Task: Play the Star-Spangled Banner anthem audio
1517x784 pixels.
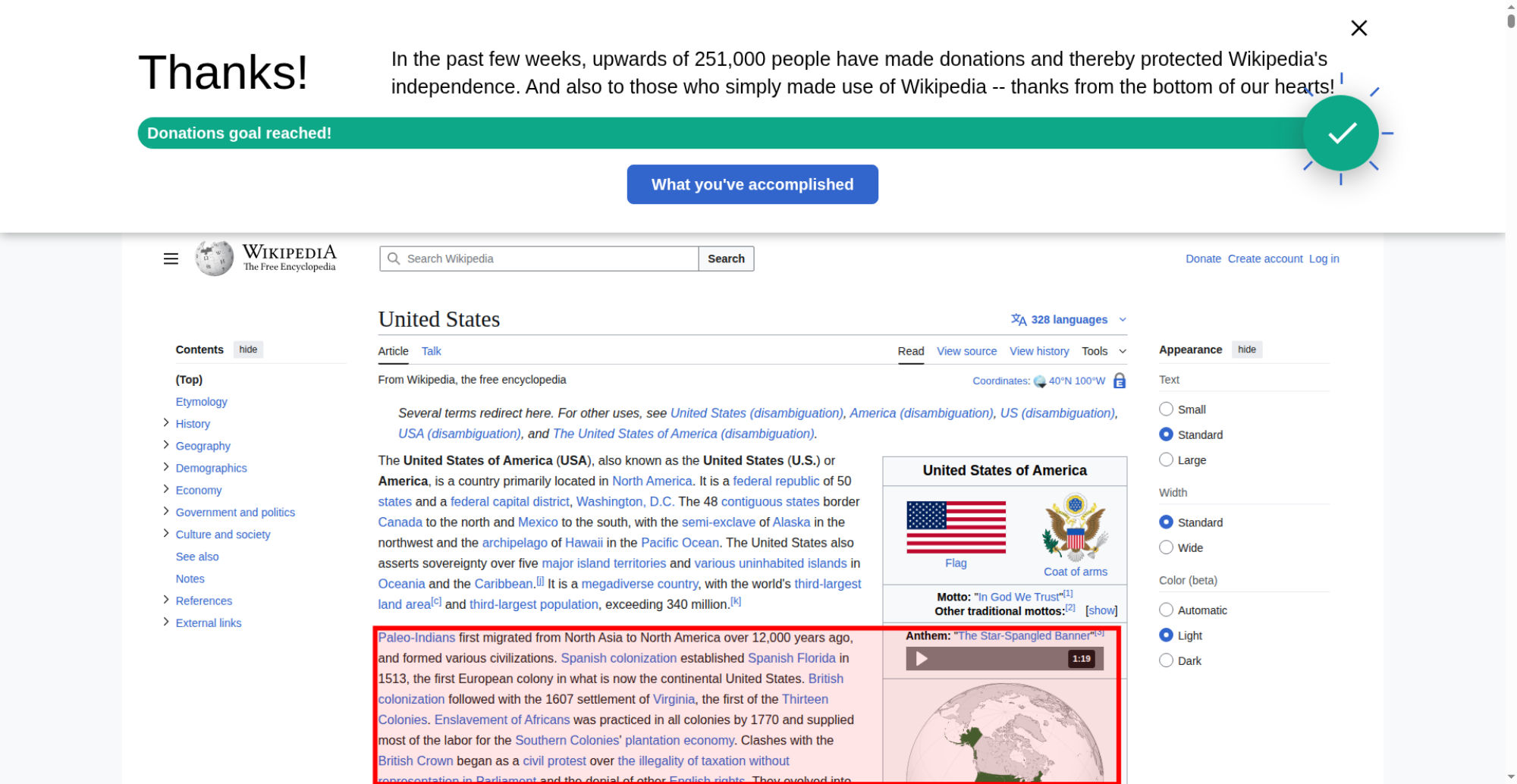Action: click(x=922, y=659)
